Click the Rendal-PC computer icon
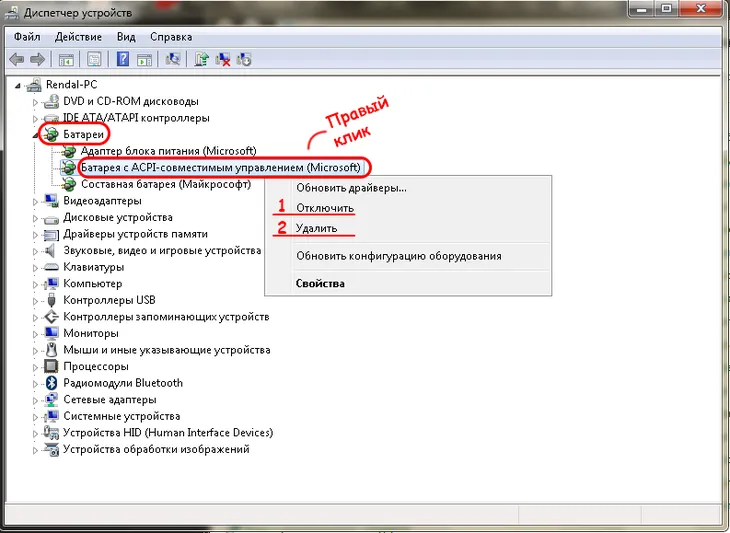 [34, 85]
